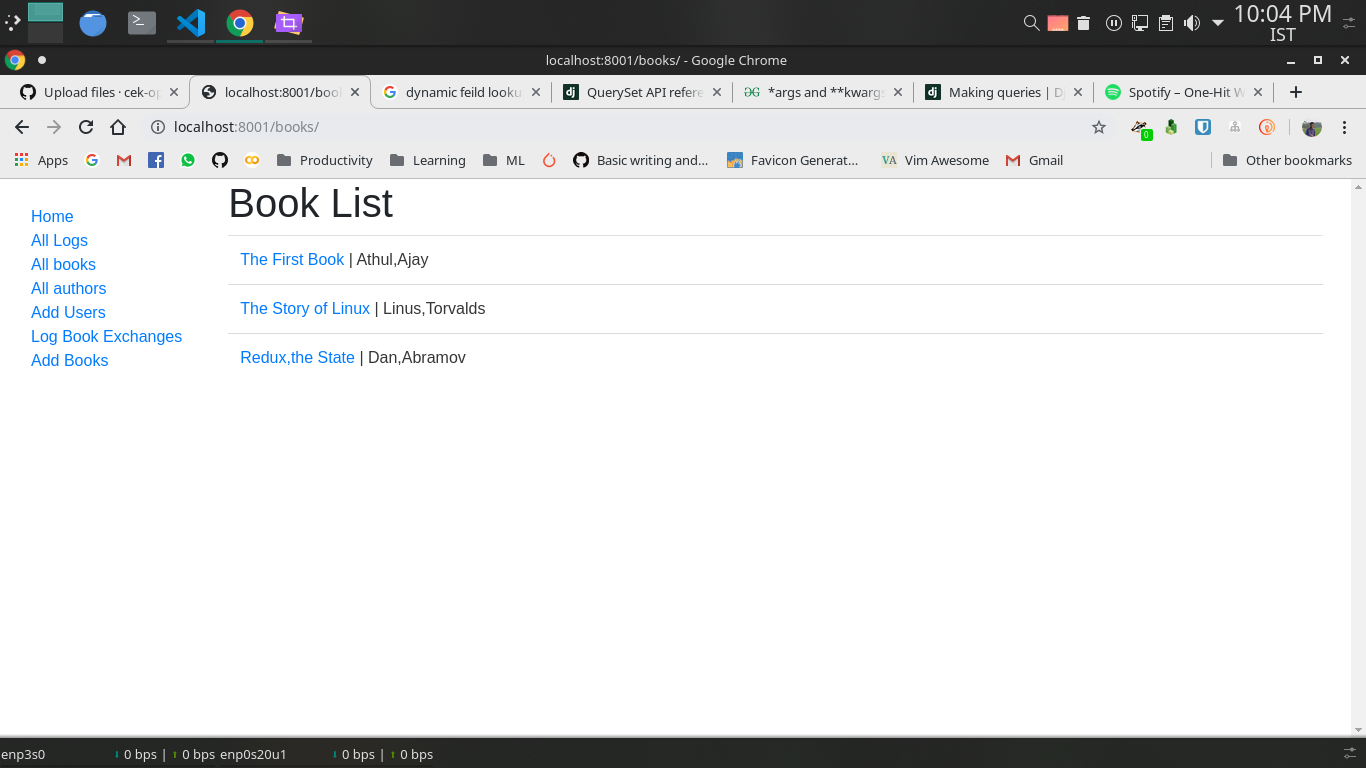Viewport: 1366px width, 768px height.
Task: Open the Google bookmark icon
Action: click(x=92, y=160)
